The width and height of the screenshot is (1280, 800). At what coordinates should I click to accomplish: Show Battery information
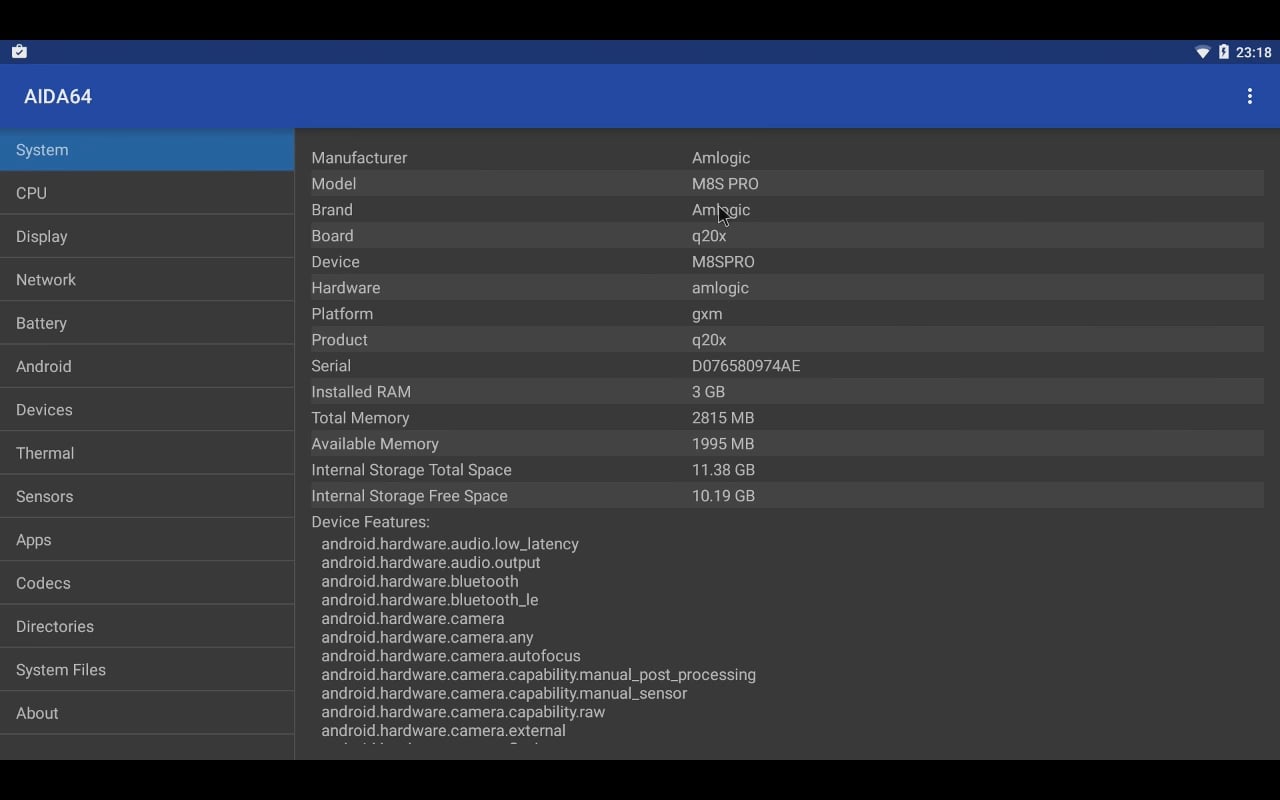147,323
